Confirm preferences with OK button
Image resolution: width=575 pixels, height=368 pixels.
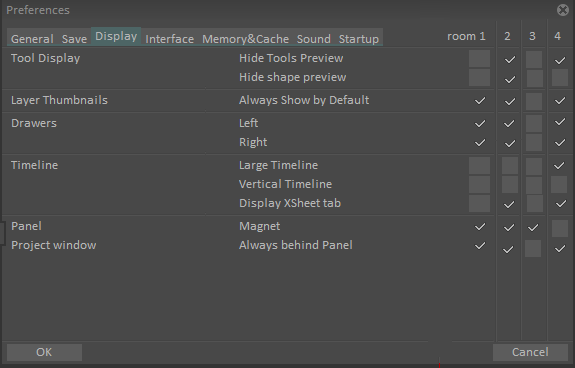44,352
